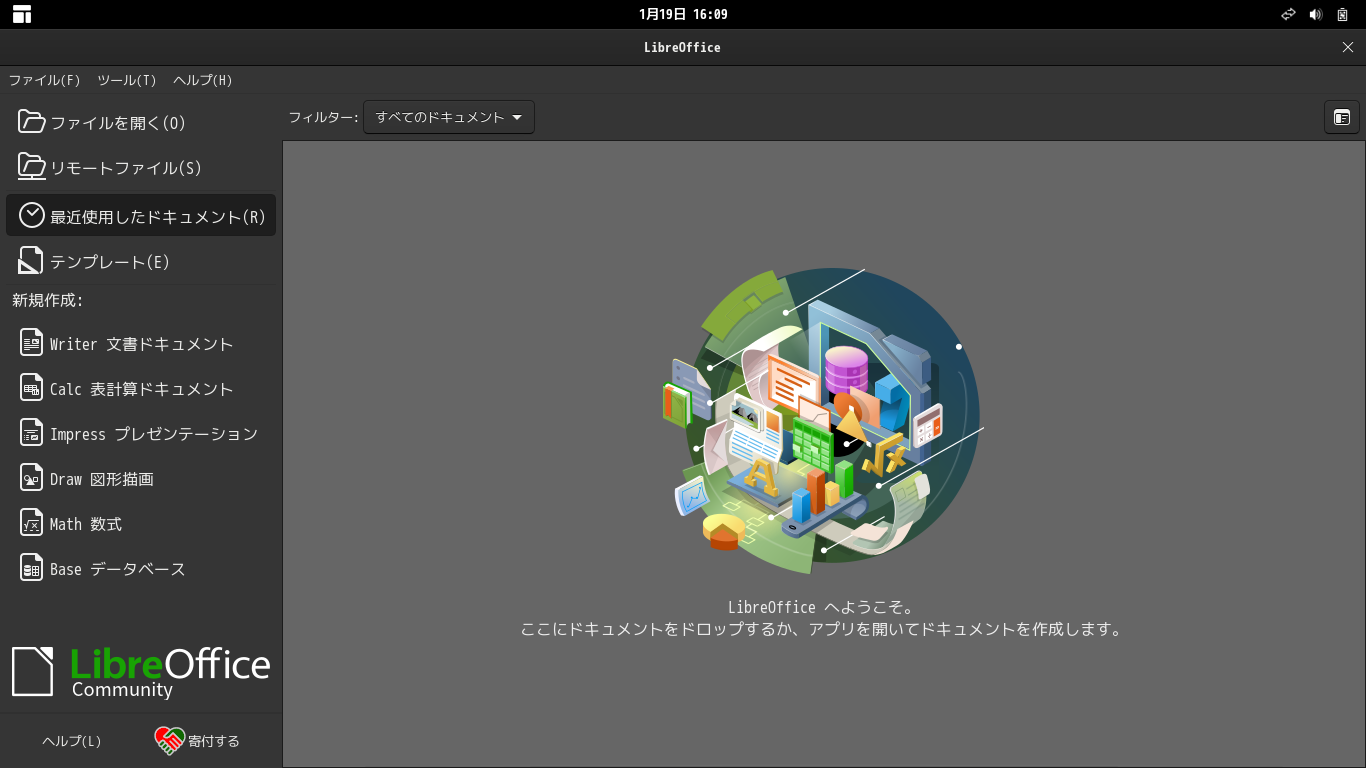The height and width of the screenshot is (768, 1366).
Task: Create a new Impress プレゼンテーション
Action: point(141,434)
